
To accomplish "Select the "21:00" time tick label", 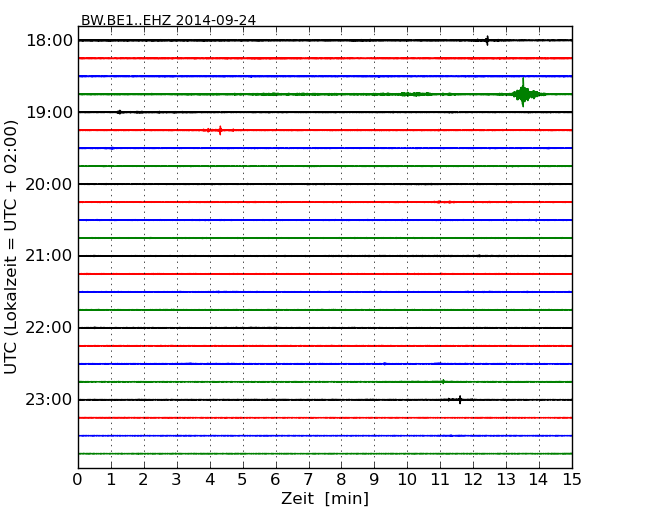I will click(x=49, y=256).
